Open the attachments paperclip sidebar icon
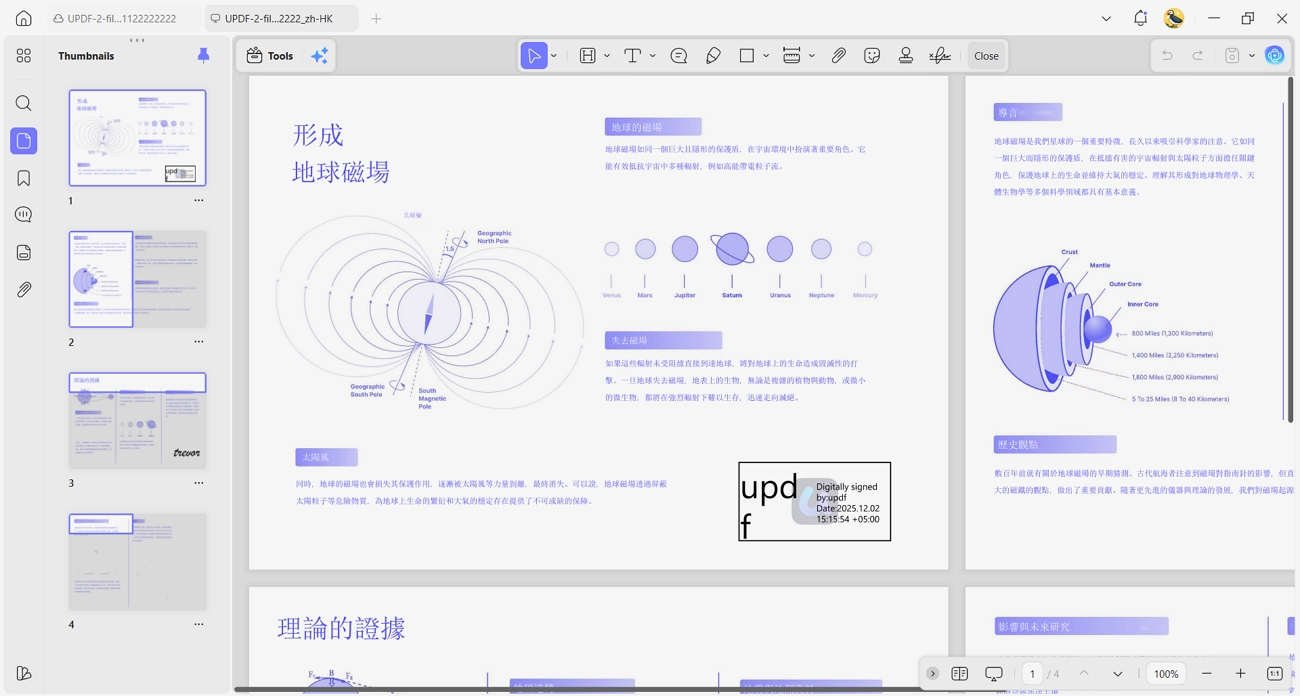This screenshot has width=1300, height=696. 24,289
